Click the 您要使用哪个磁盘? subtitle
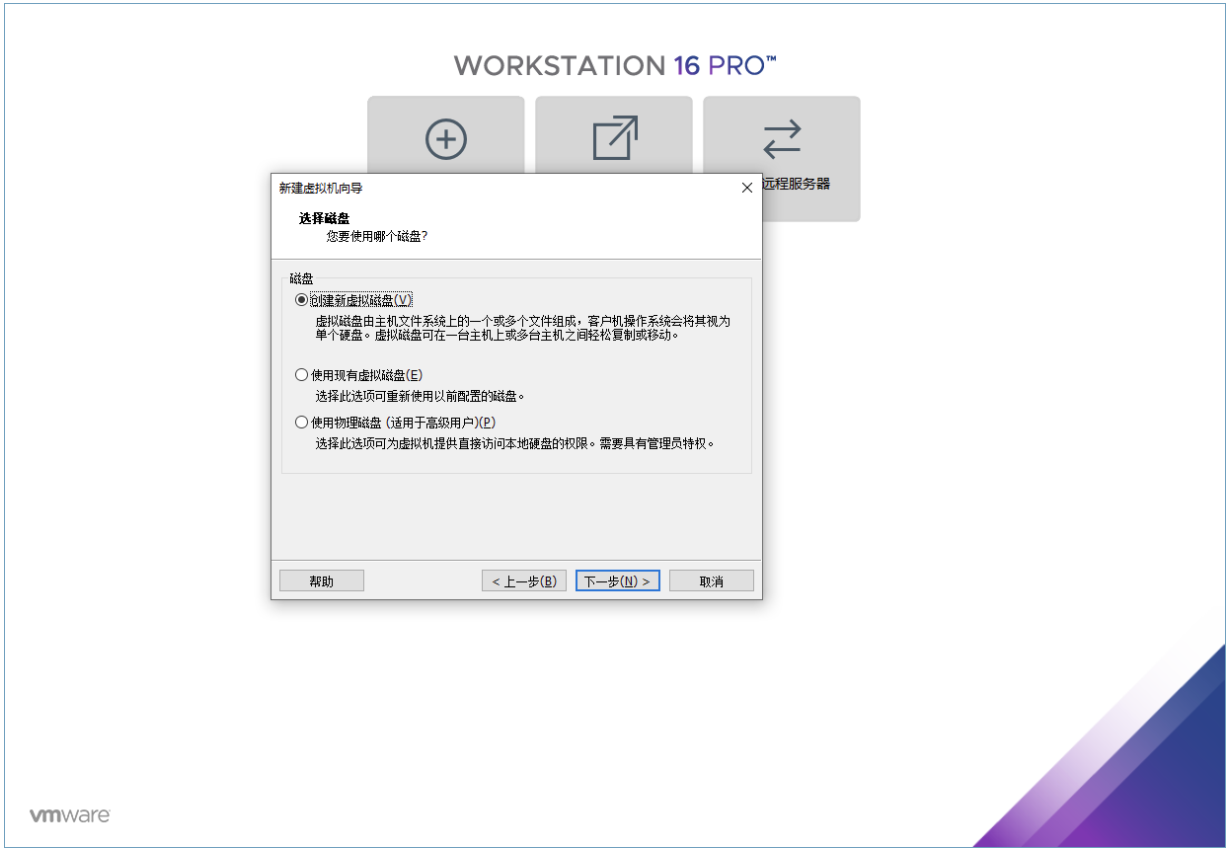This screenshot has width=1229, height=854. (377, 237)
